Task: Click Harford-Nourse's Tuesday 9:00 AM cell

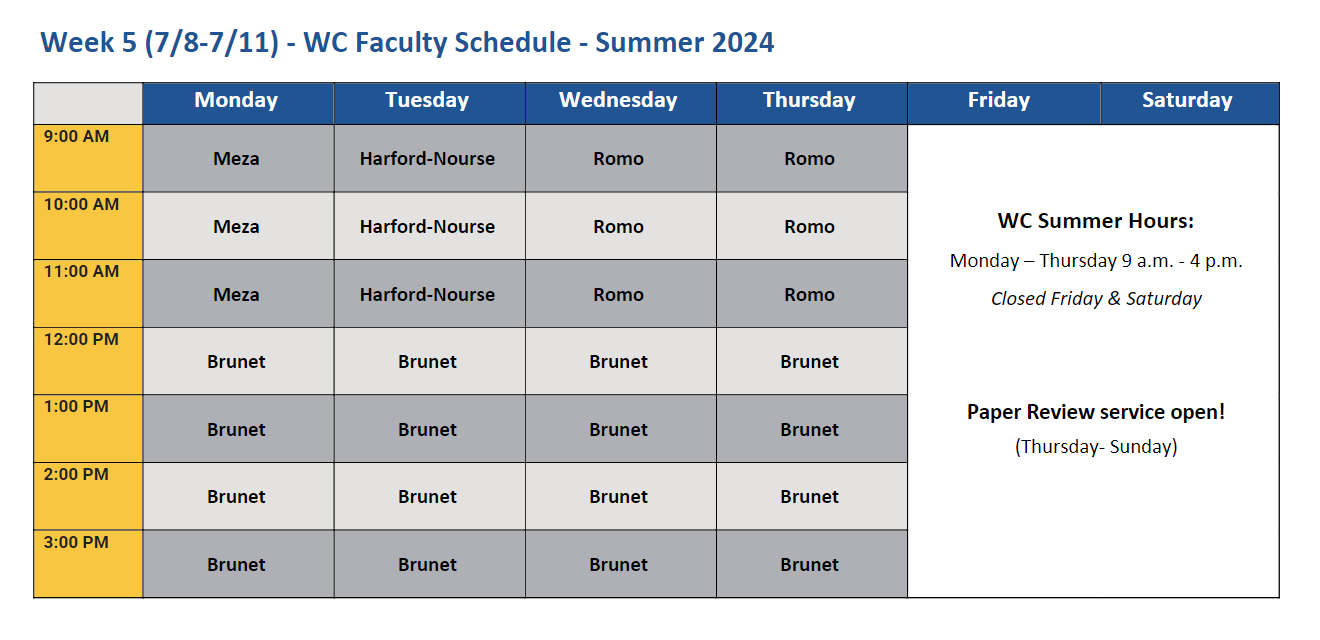Action: click(x=428, y=159)
